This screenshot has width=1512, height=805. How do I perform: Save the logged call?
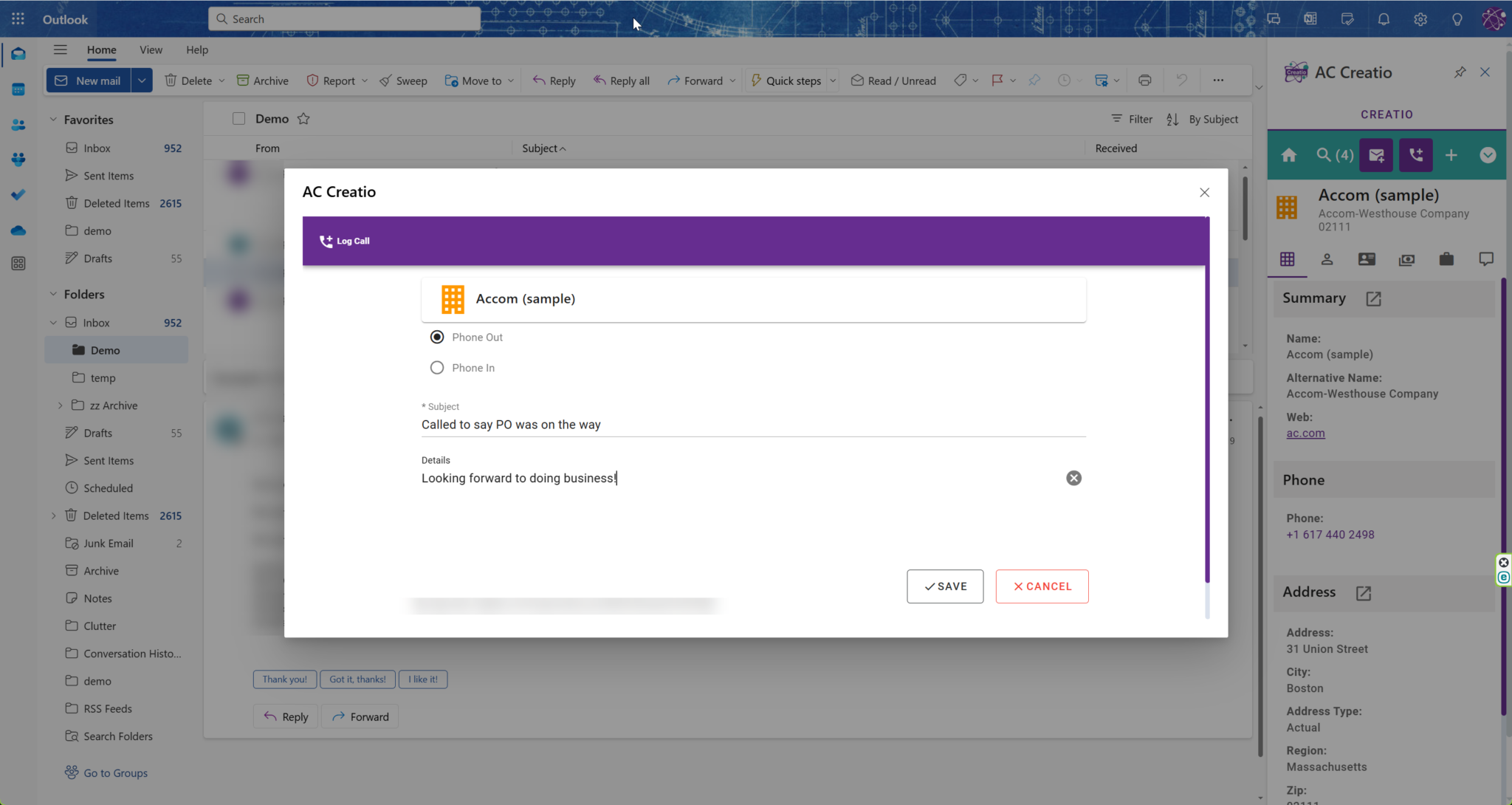pyautogui.click(x=945, y=586)
